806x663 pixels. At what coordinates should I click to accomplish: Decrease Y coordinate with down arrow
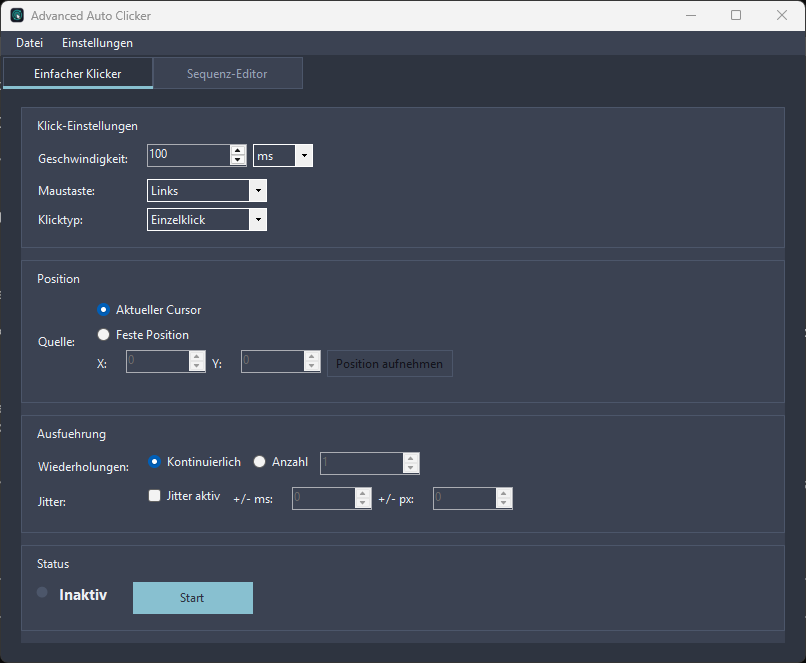click(x=312, y=366)
